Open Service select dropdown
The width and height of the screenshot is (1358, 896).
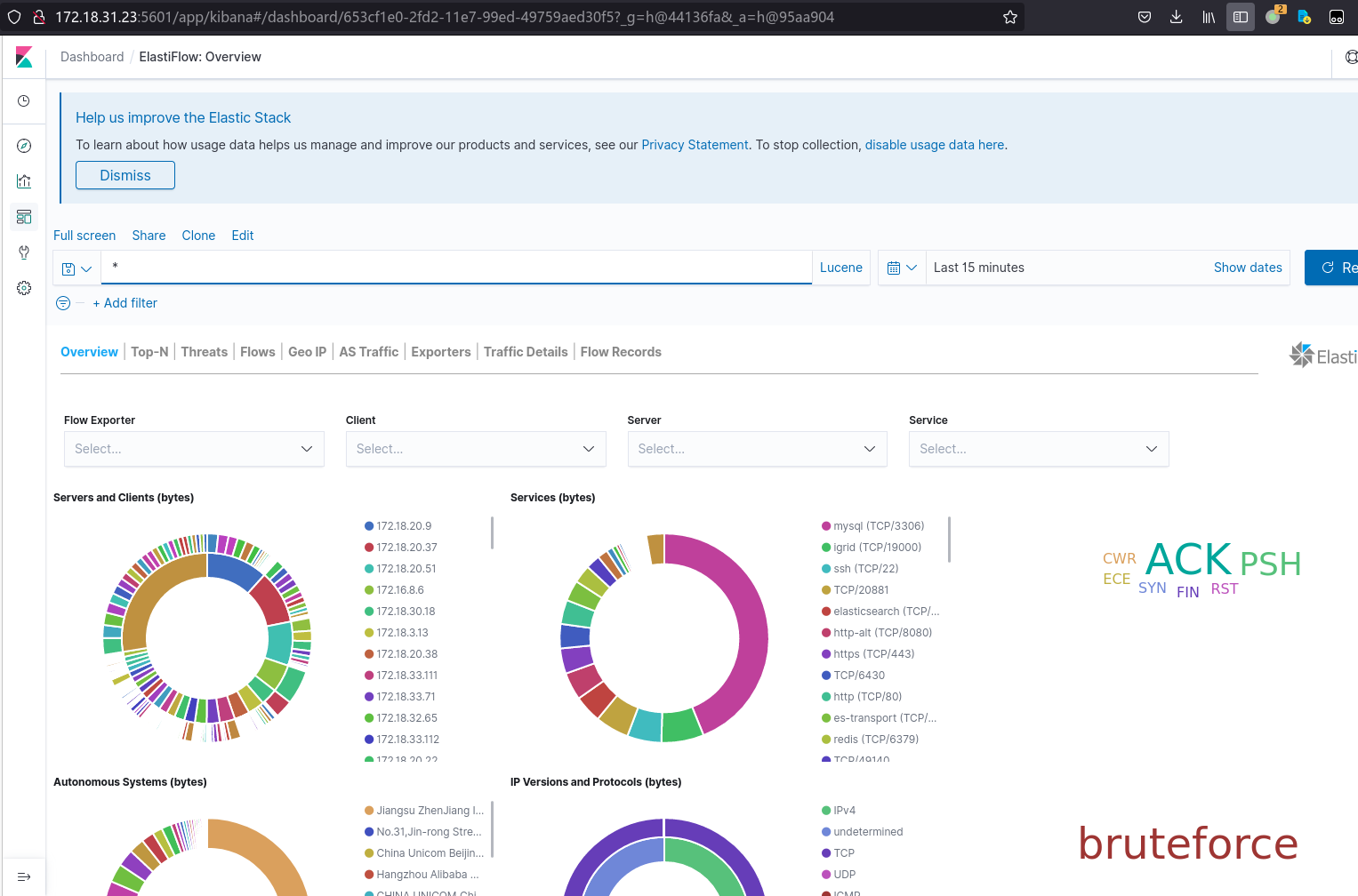coord(1039,449)
